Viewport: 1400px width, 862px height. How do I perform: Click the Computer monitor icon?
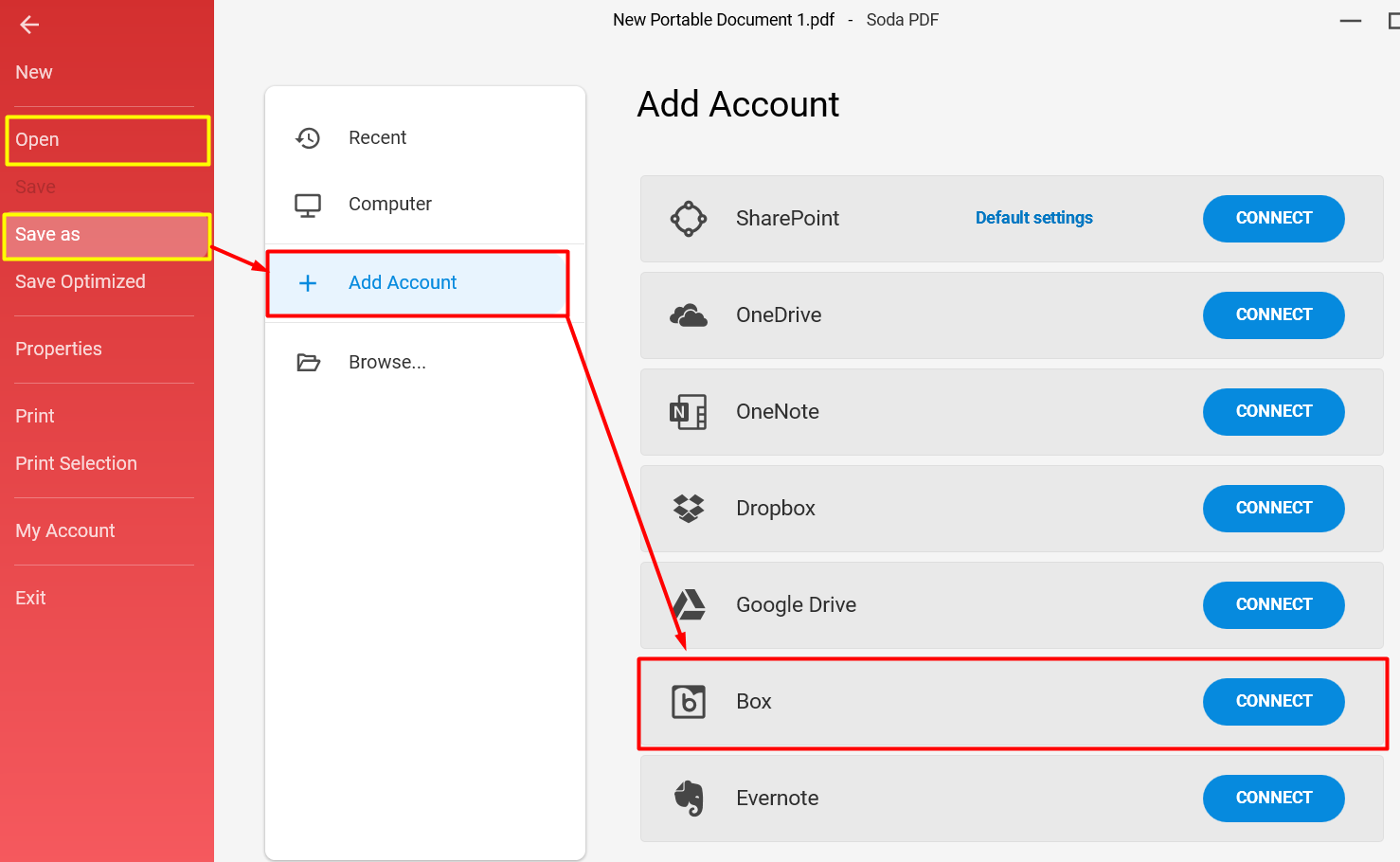tap(308, 206)
